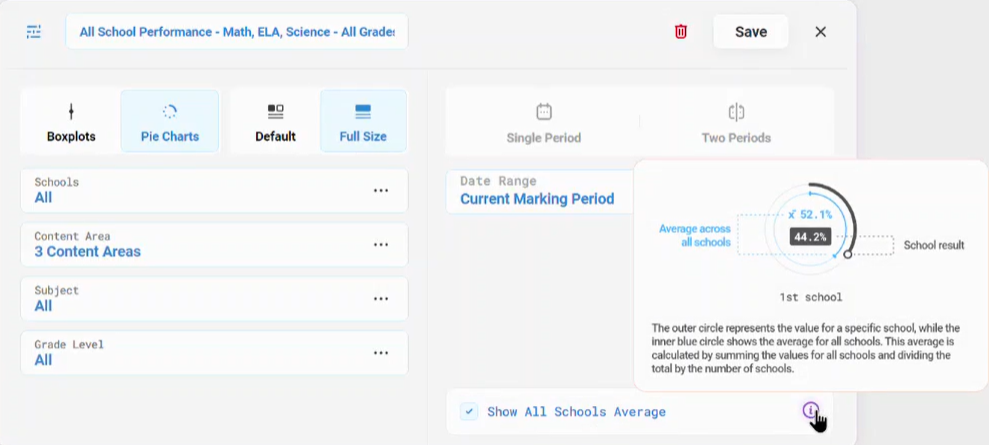Click the Single Period calendar option
The height and width of the screenshot is (445, 989).
[x=544, y=122]
